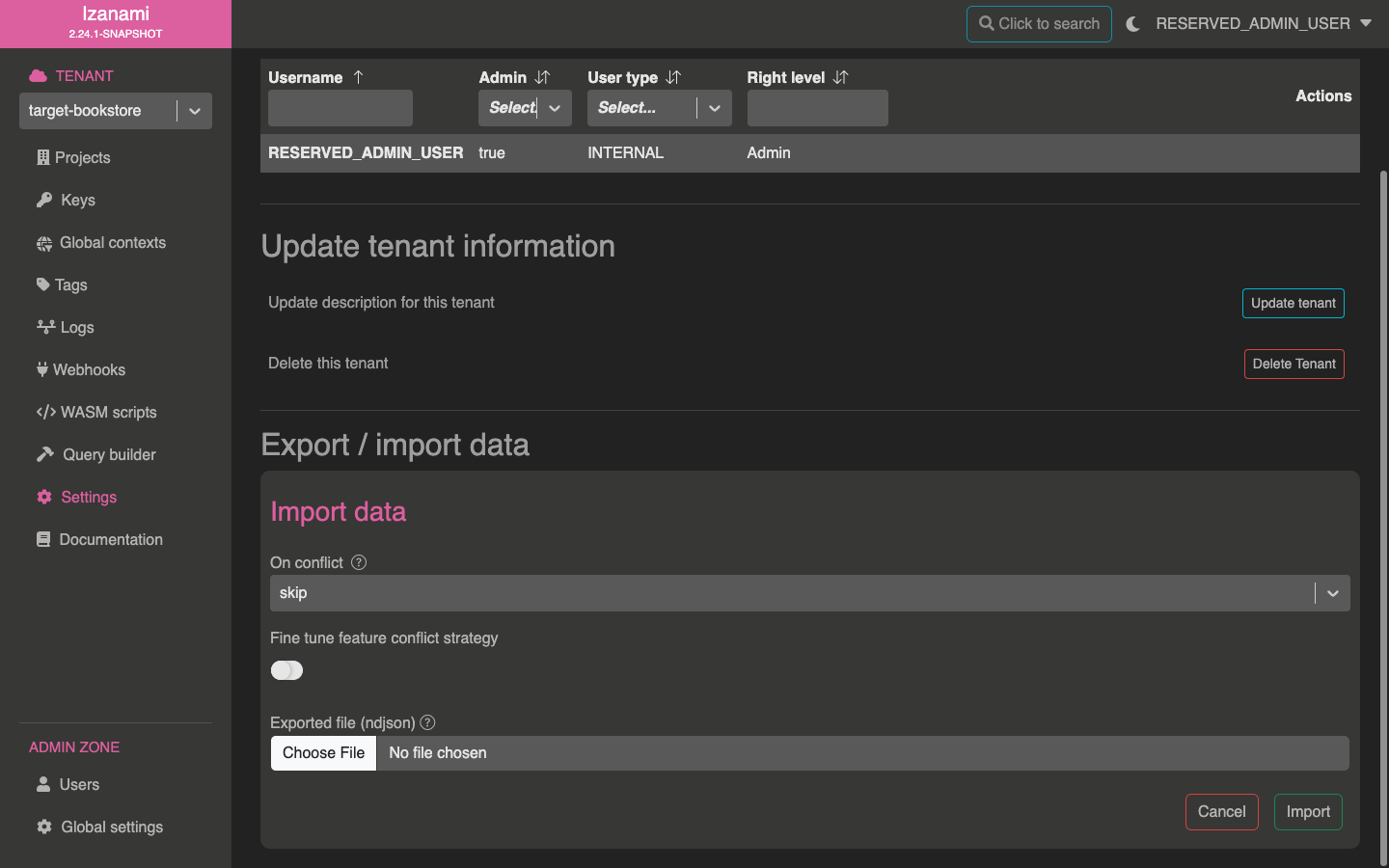The height and width of the screenshot is (868, 1389).
Task: Focus the Username filter input field
Action: coord(340,108)
